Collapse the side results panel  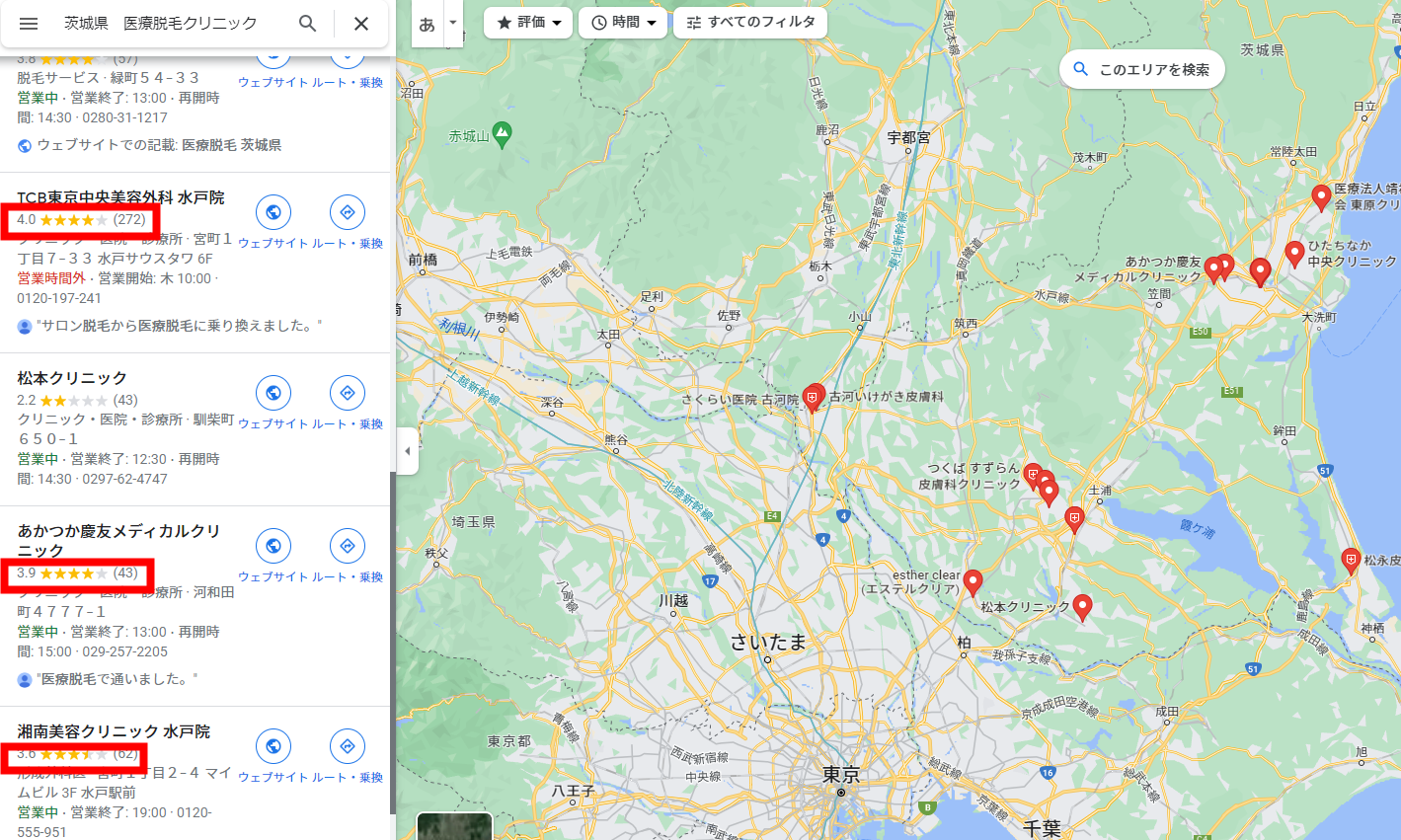coord(408,451)
